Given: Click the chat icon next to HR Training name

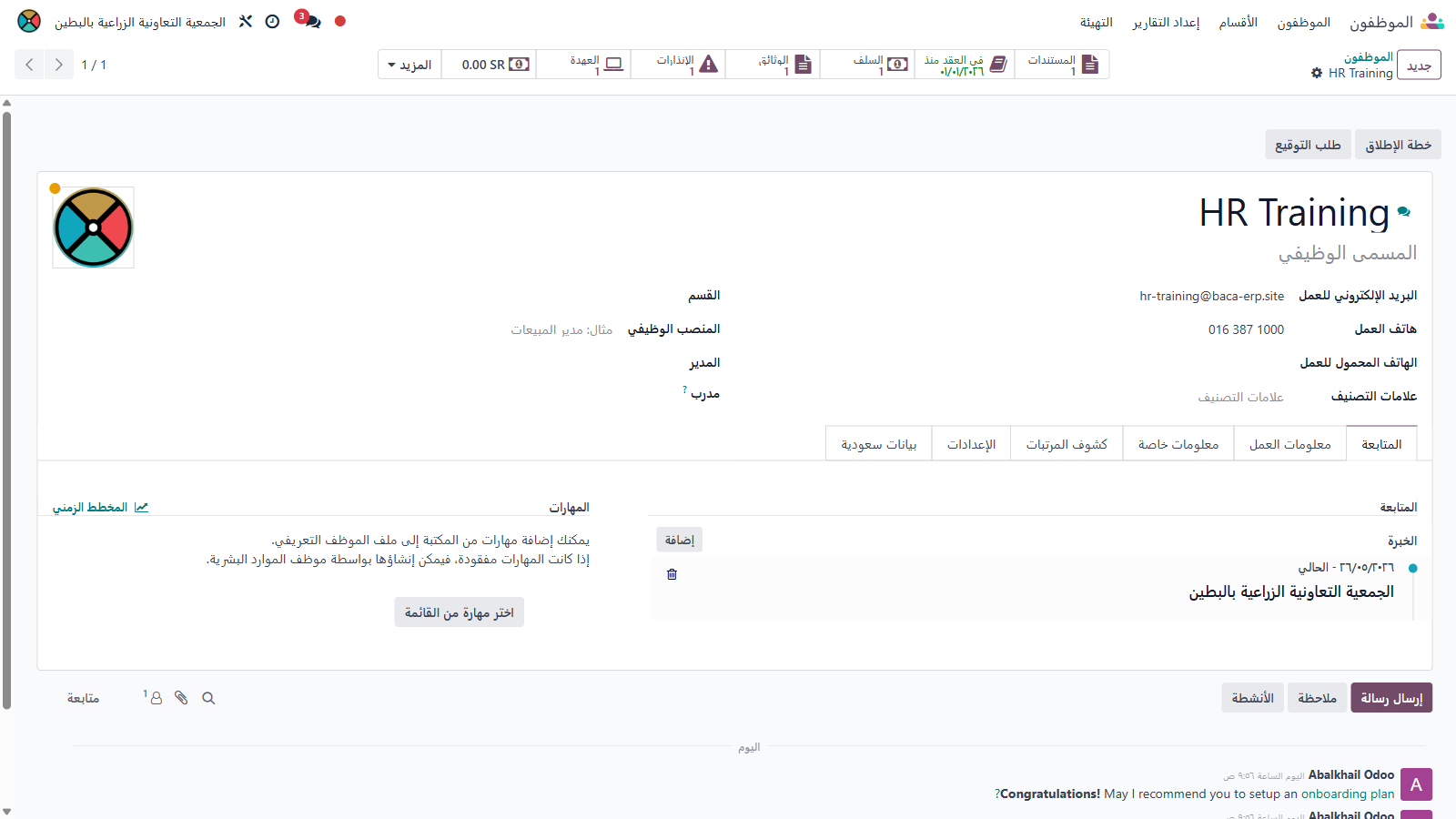Looking at the screenshot, I should click(1404, 212).
